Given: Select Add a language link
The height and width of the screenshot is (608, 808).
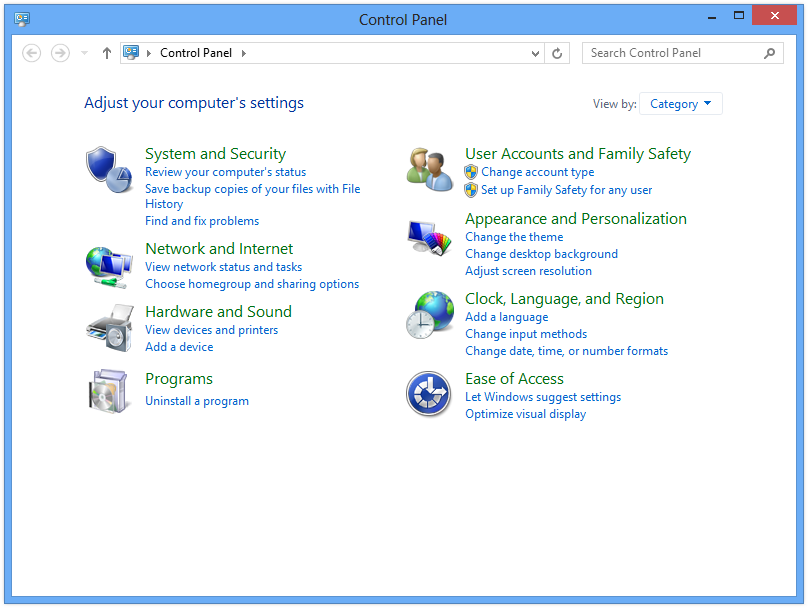Looking at the screenshot, I should coord(507,317).
